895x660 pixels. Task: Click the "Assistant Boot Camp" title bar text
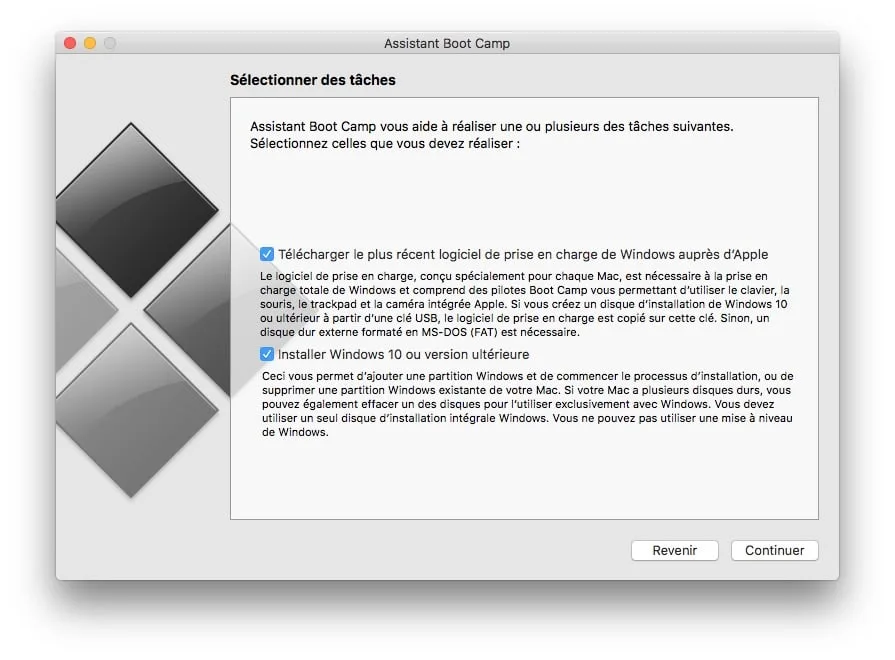(x=447, y=43)
